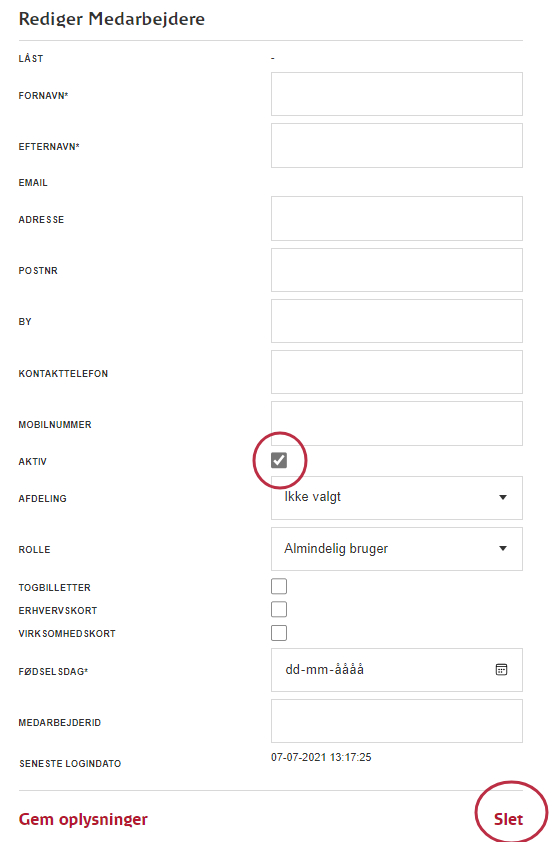The width and height of the screenshot is (554, 842).
Task: Save with Gem oplysninger link
Action: click(x=83, y=819)
